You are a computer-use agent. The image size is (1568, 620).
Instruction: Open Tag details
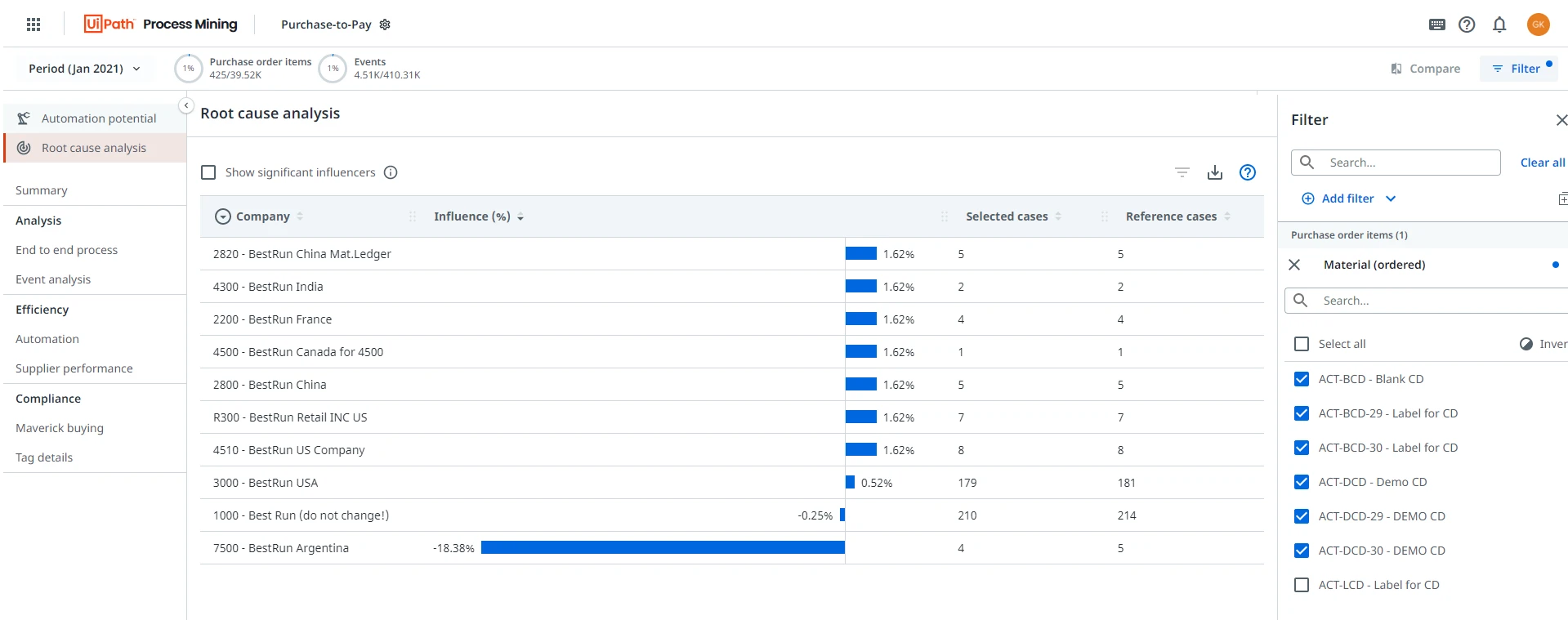pos(44,457)
